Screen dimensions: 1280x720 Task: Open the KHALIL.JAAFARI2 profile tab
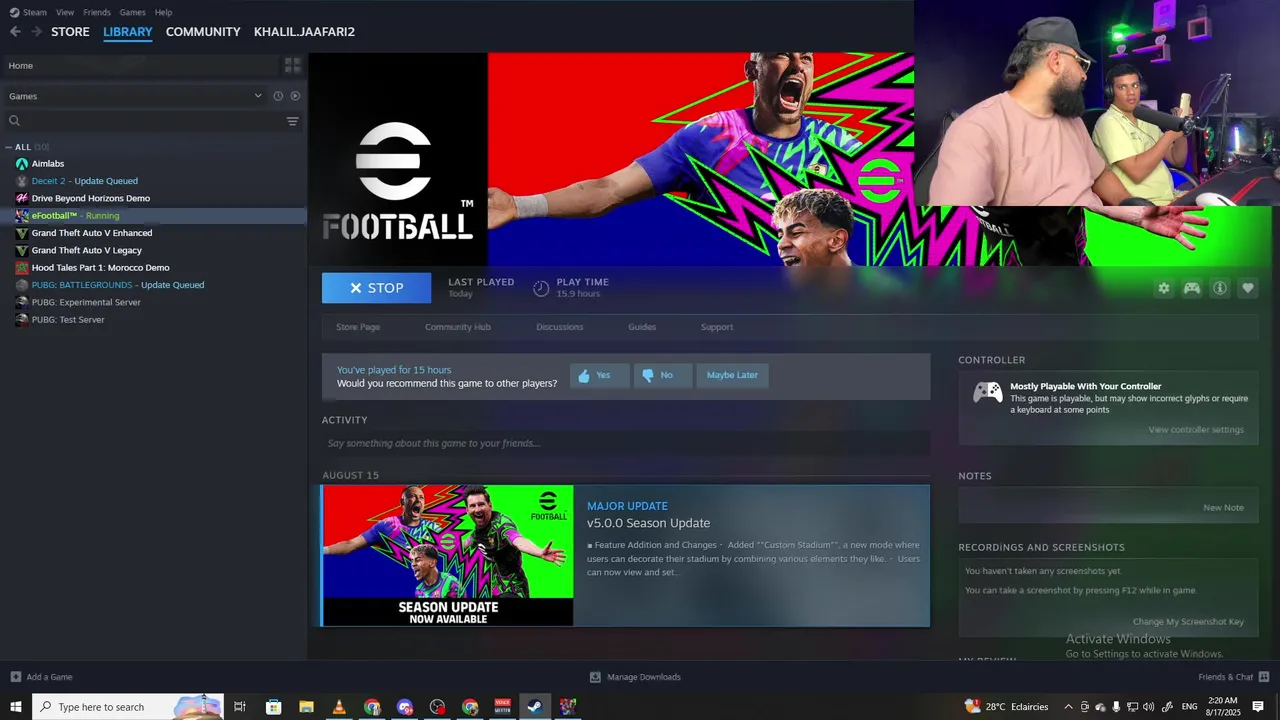[x=304, y=32]
